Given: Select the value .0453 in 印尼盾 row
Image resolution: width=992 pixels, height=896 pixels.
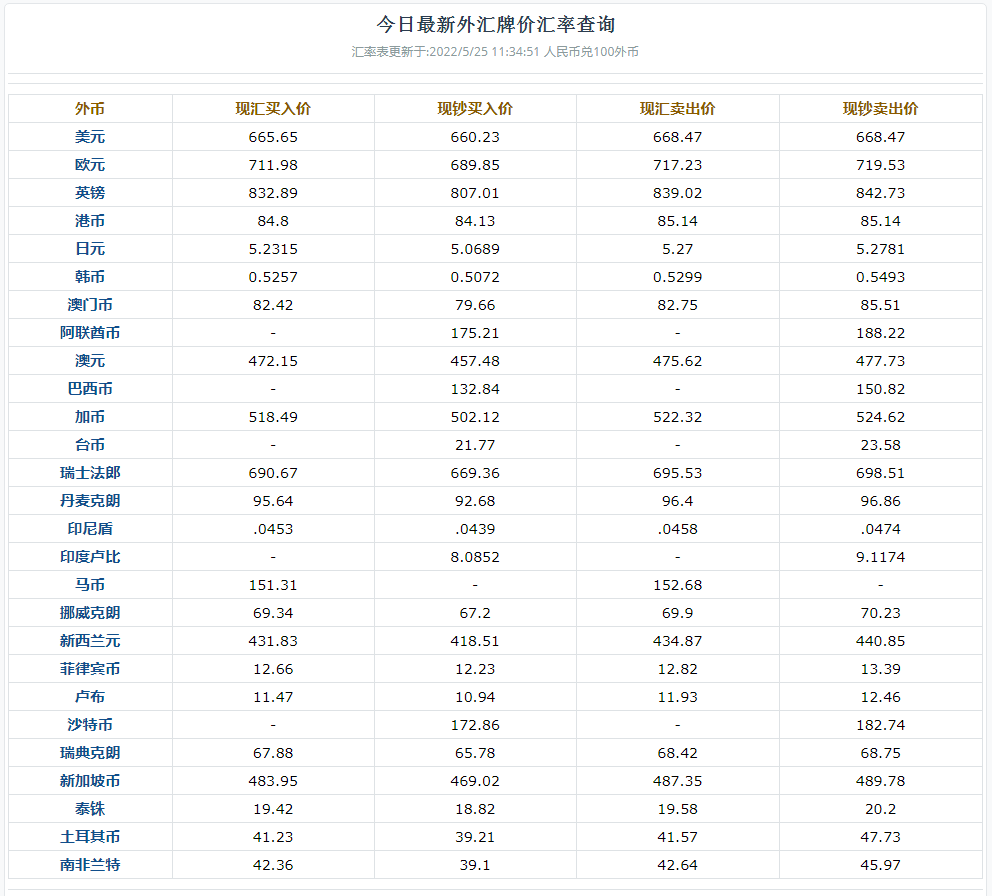Looking at the screenshot, I should click(273, 528).
